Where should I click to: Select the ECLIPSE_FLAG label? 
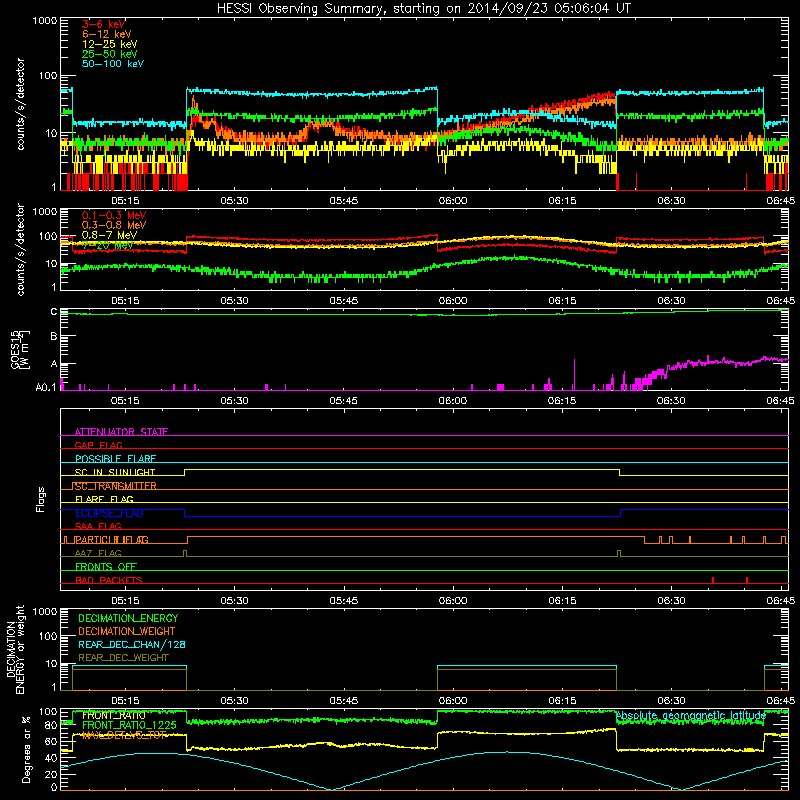tap(109, 513)
